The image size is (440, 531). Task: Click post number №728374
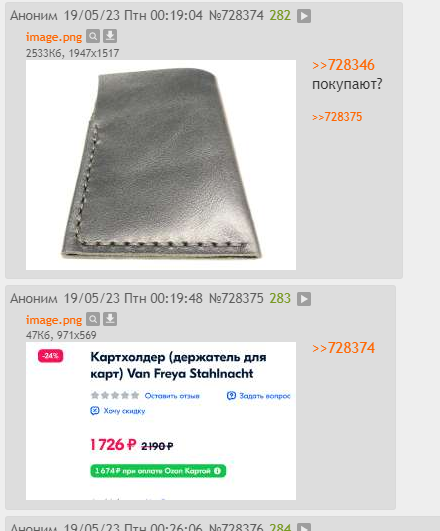click(236, 15)
